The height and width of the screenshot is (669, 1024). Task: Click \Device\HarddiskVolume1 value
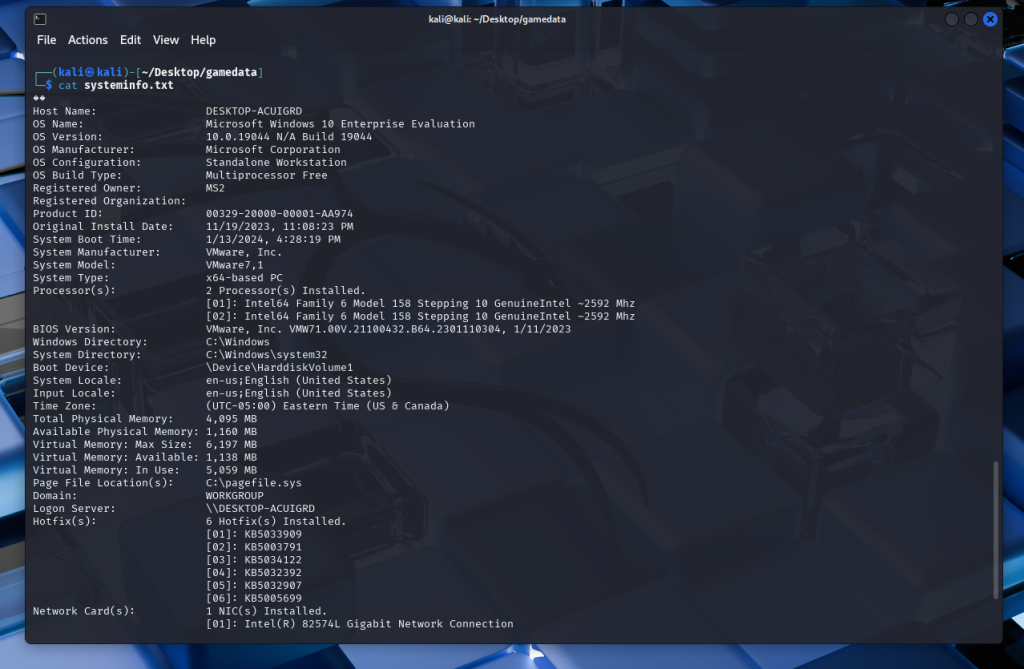click(280, 367)
